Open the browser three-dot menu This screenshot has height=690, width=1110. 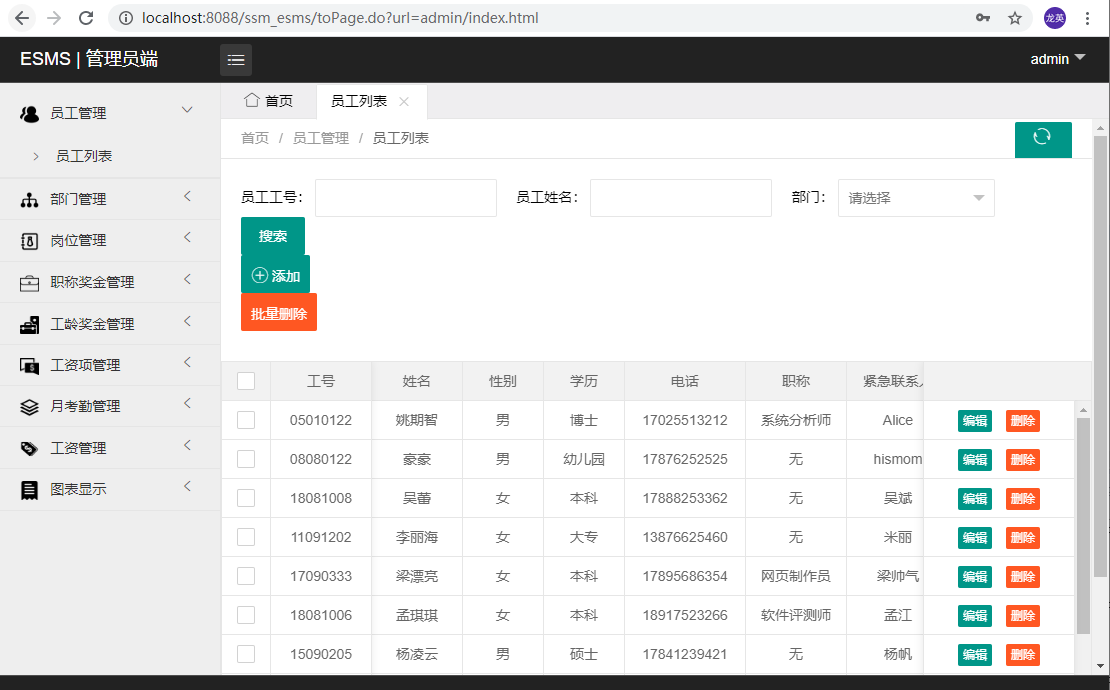tap(1087, 18)
